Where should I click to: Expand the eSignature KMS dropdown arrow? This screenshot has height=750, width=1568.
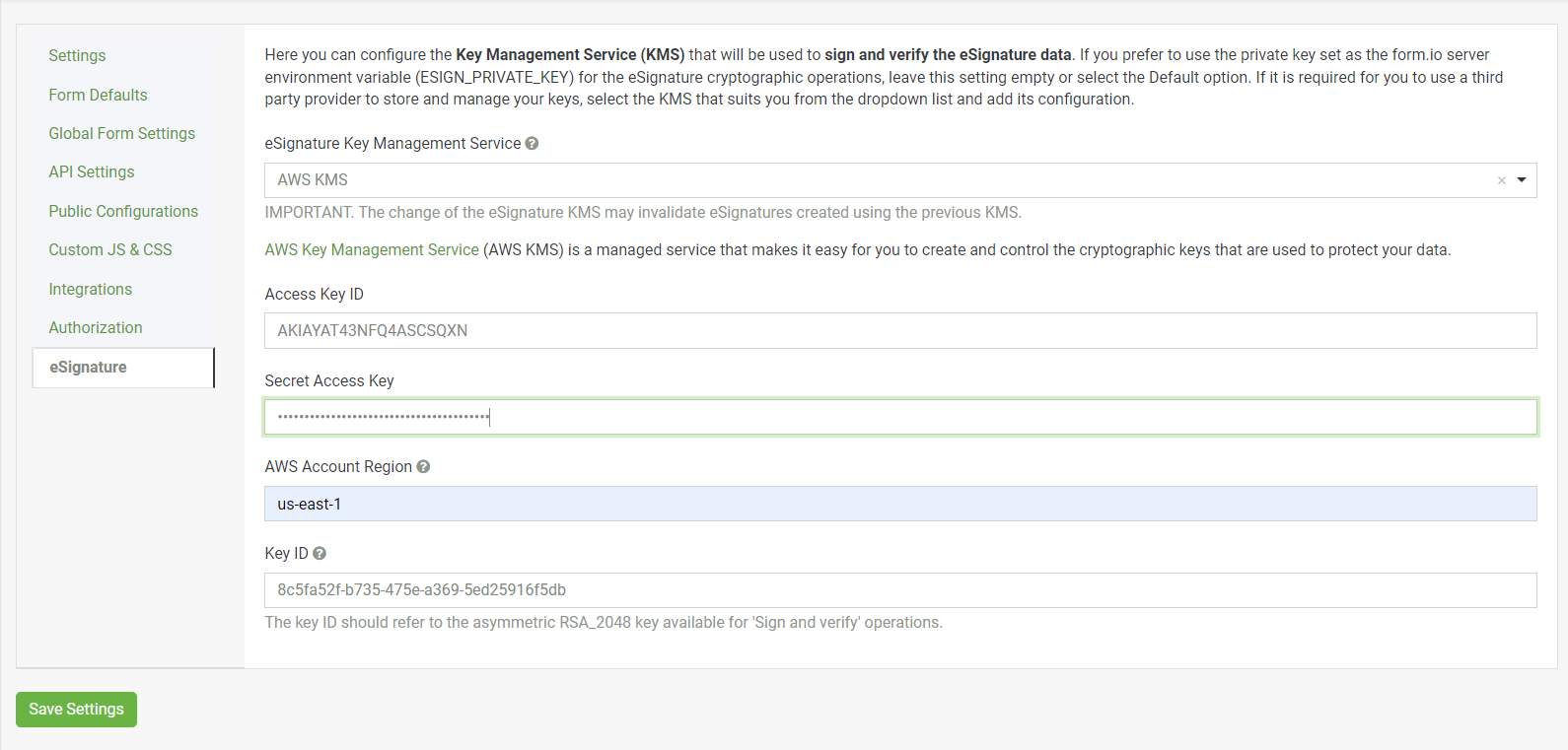[1522, 180]
